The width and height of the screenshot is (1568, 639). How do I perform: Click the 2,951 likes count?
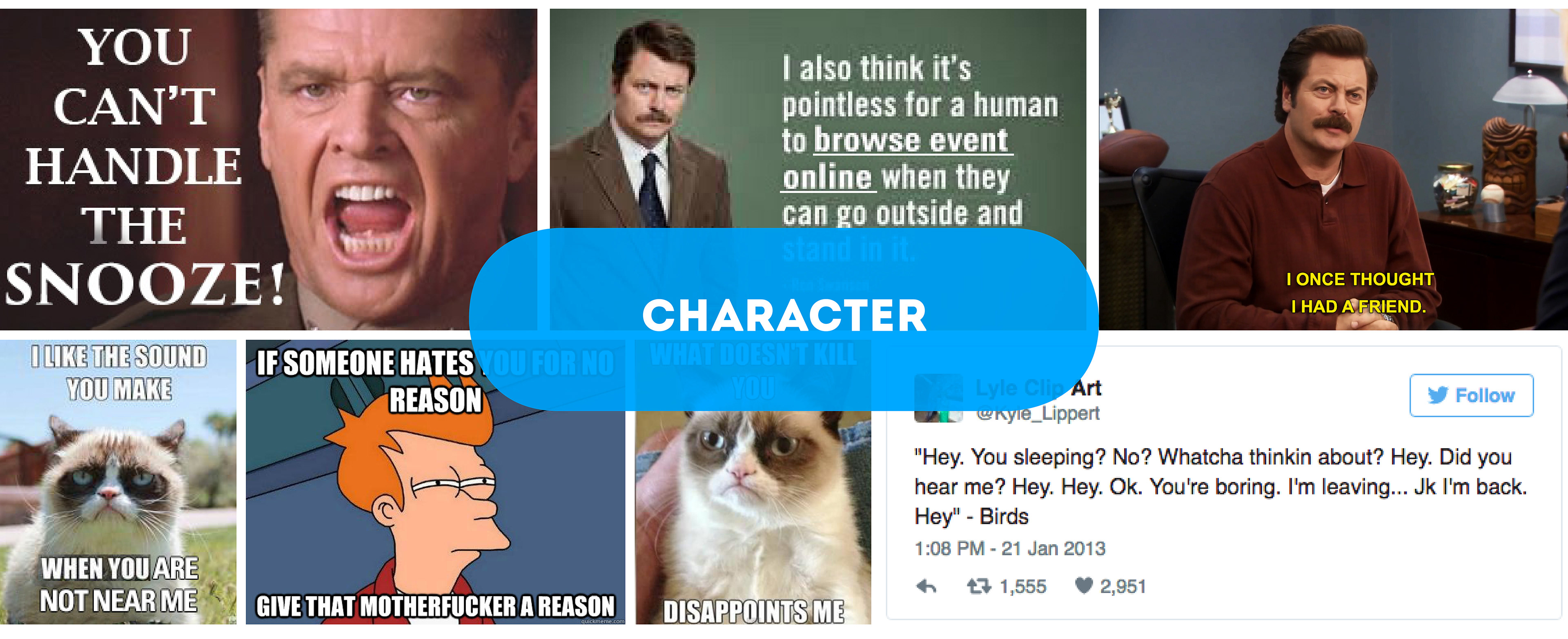[x=1123, y=587]
